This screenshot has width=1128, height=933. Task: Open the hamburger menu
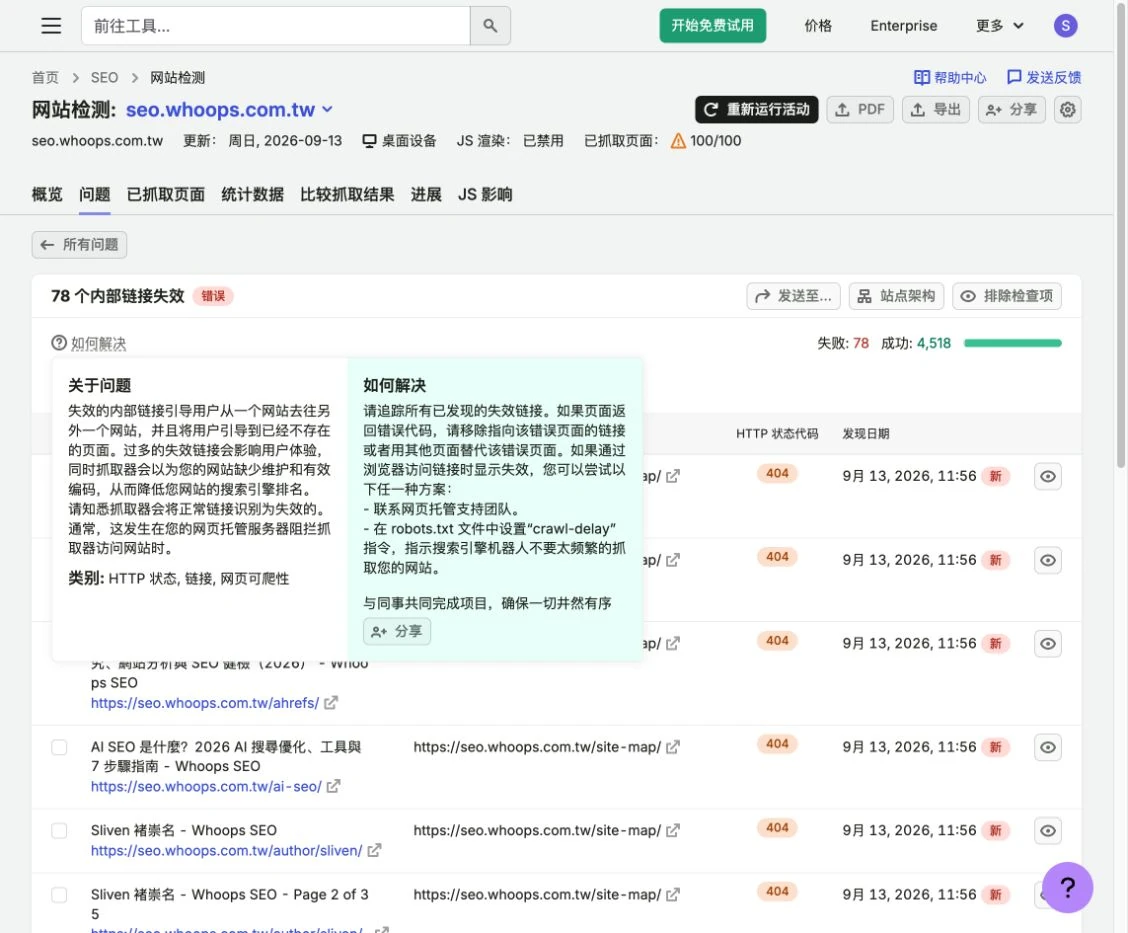click(x=51, y=26)
